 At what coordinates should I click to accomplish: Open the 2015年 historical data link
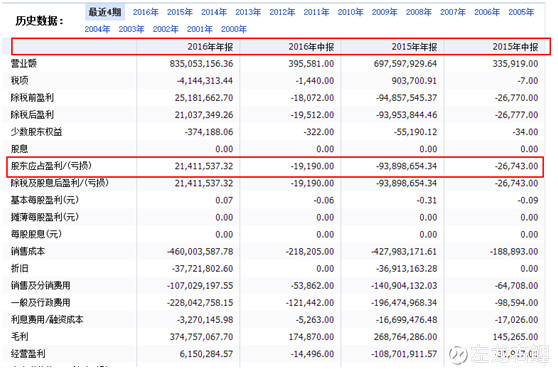click(180, 12)
